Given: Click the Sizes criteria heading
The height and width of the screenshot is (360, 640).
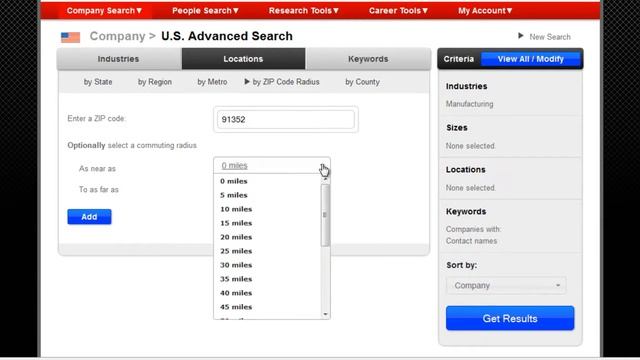Looking at the screenshot, I should coord(457,128).
